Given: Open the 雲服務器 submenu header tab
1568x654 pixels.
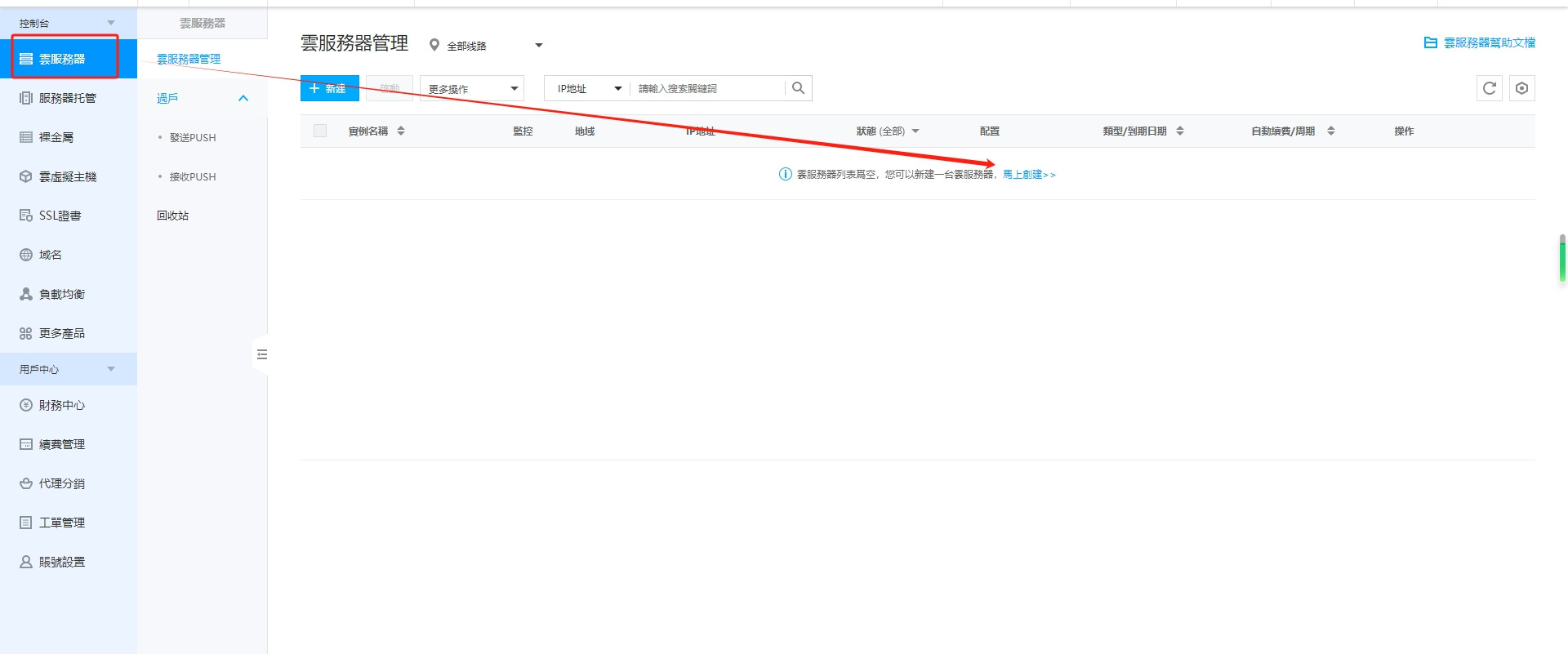Looking at the screenshot, I should [x=203, y=23].
